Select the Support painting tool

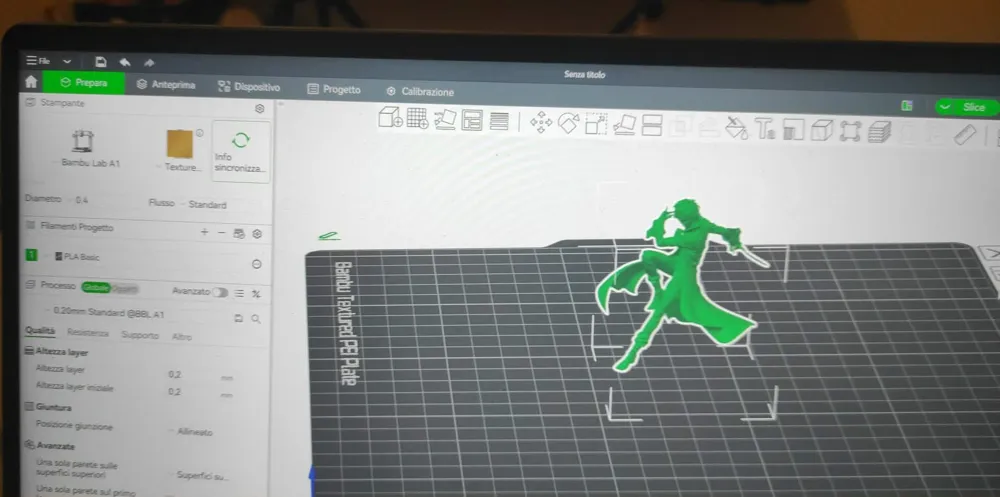tap(793, 129)
